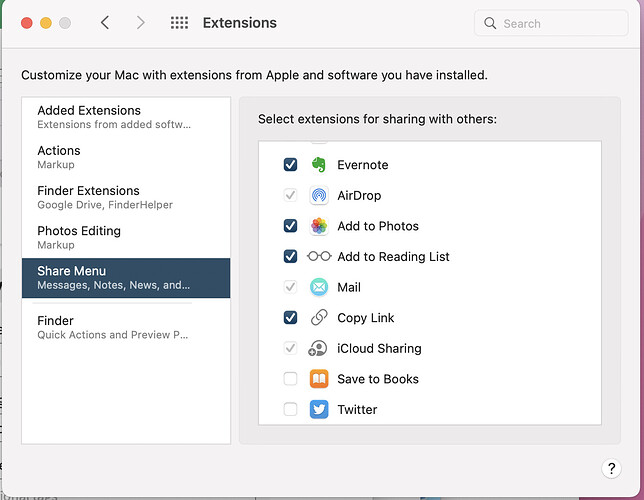
Task: Select Finder Extensions category
Action: tap(126, 197)
